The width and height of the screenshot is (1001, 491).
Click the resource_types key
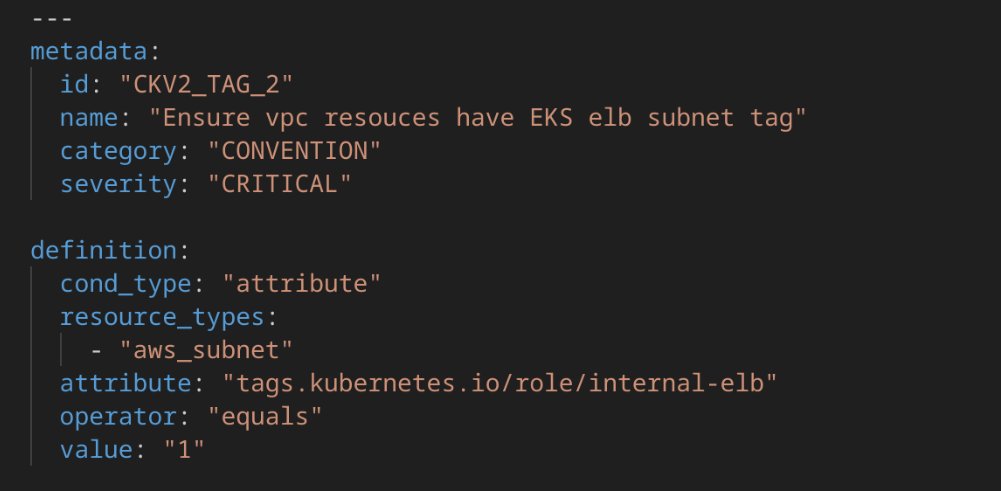pos(161,317)
